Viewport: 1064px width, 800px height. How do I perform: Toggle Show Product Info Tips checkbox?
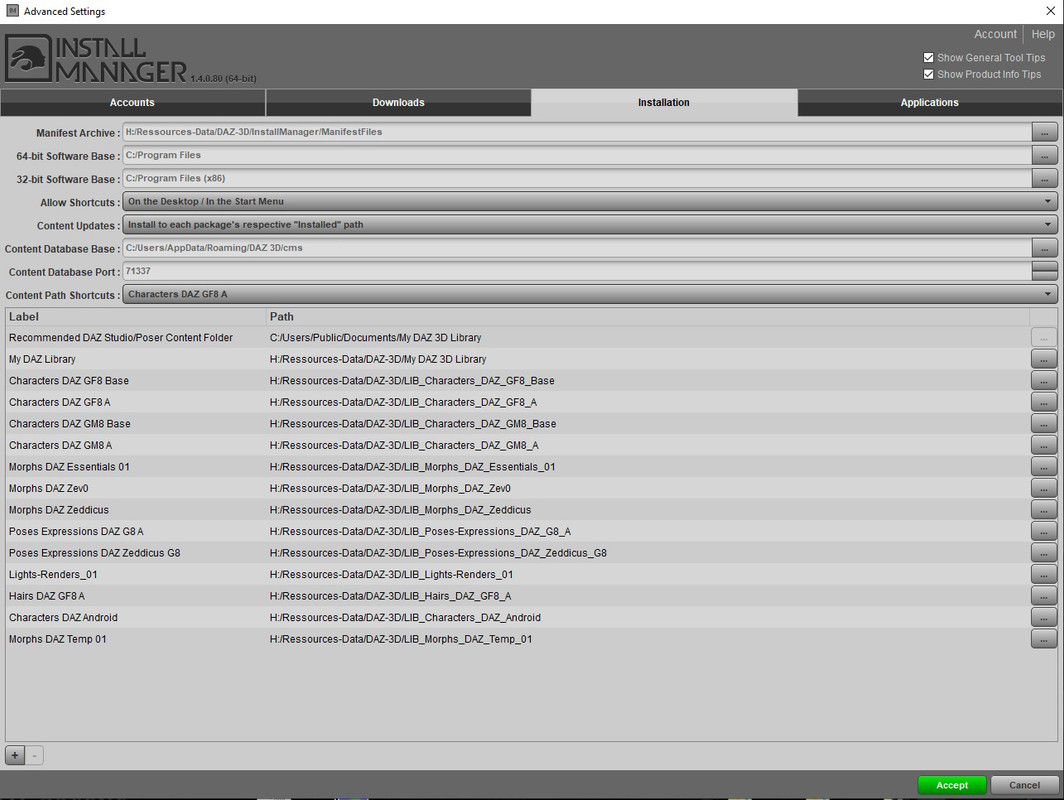point(928,74)
